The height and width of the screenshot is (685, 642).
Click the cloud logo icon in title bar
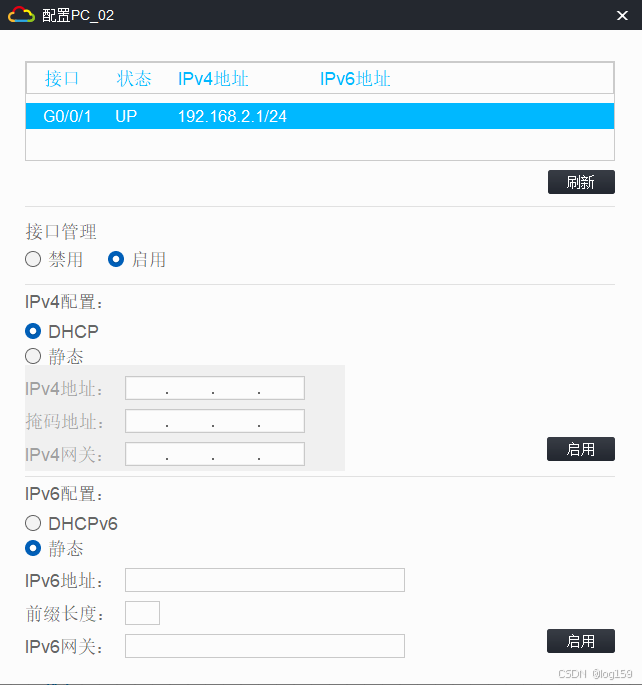coord(21,15)
